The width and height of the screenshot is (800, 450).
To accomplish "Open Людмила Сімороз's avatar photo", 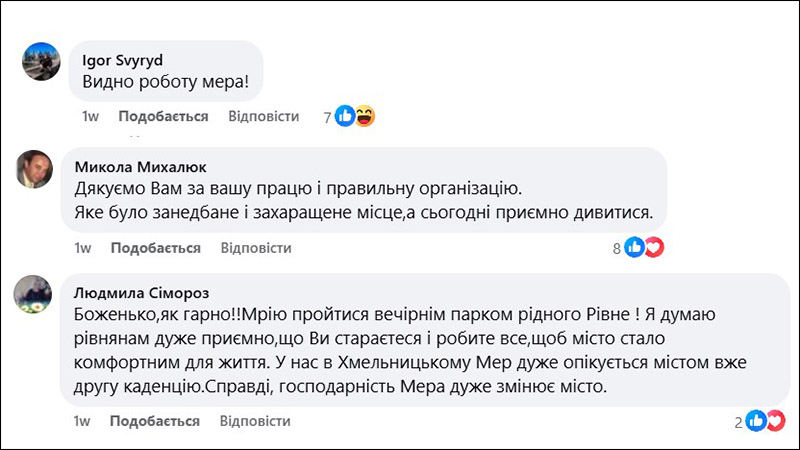I will (x=33, y=294).
